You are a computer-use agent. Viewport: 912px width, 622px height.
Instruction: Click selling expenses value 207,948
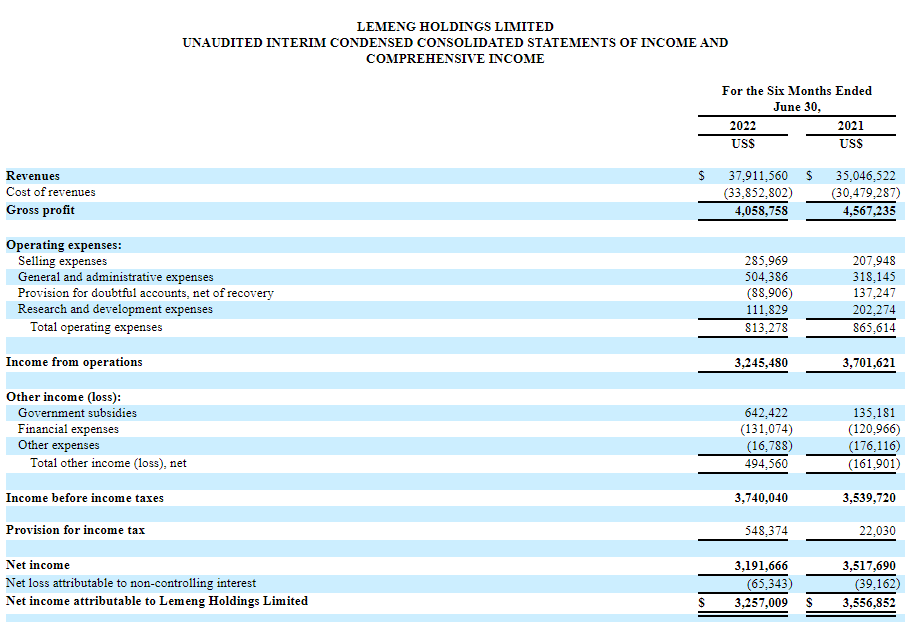click(x=874, y=261)
